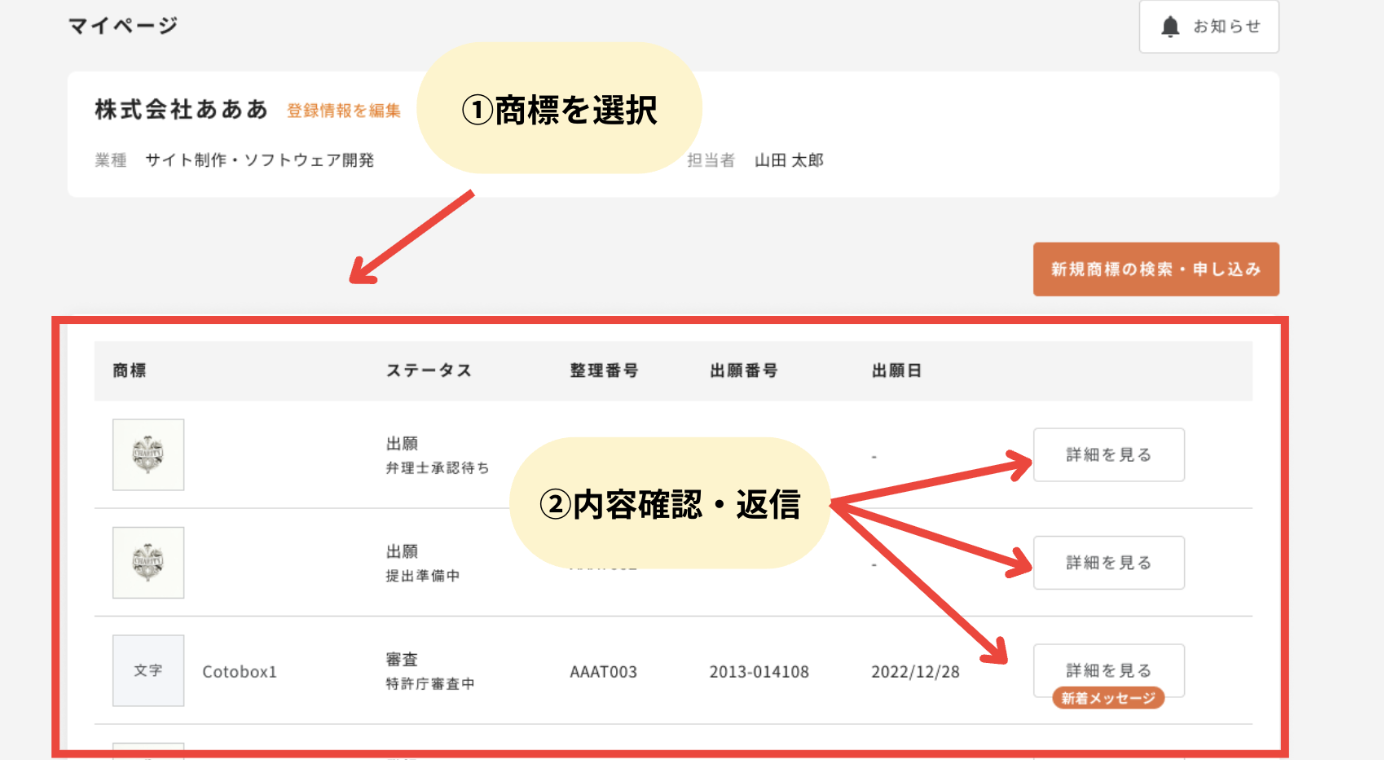Click the 出願日 column header
Image resolution: width=1384 pixels, height=760 pixels.
click(897, 371)
